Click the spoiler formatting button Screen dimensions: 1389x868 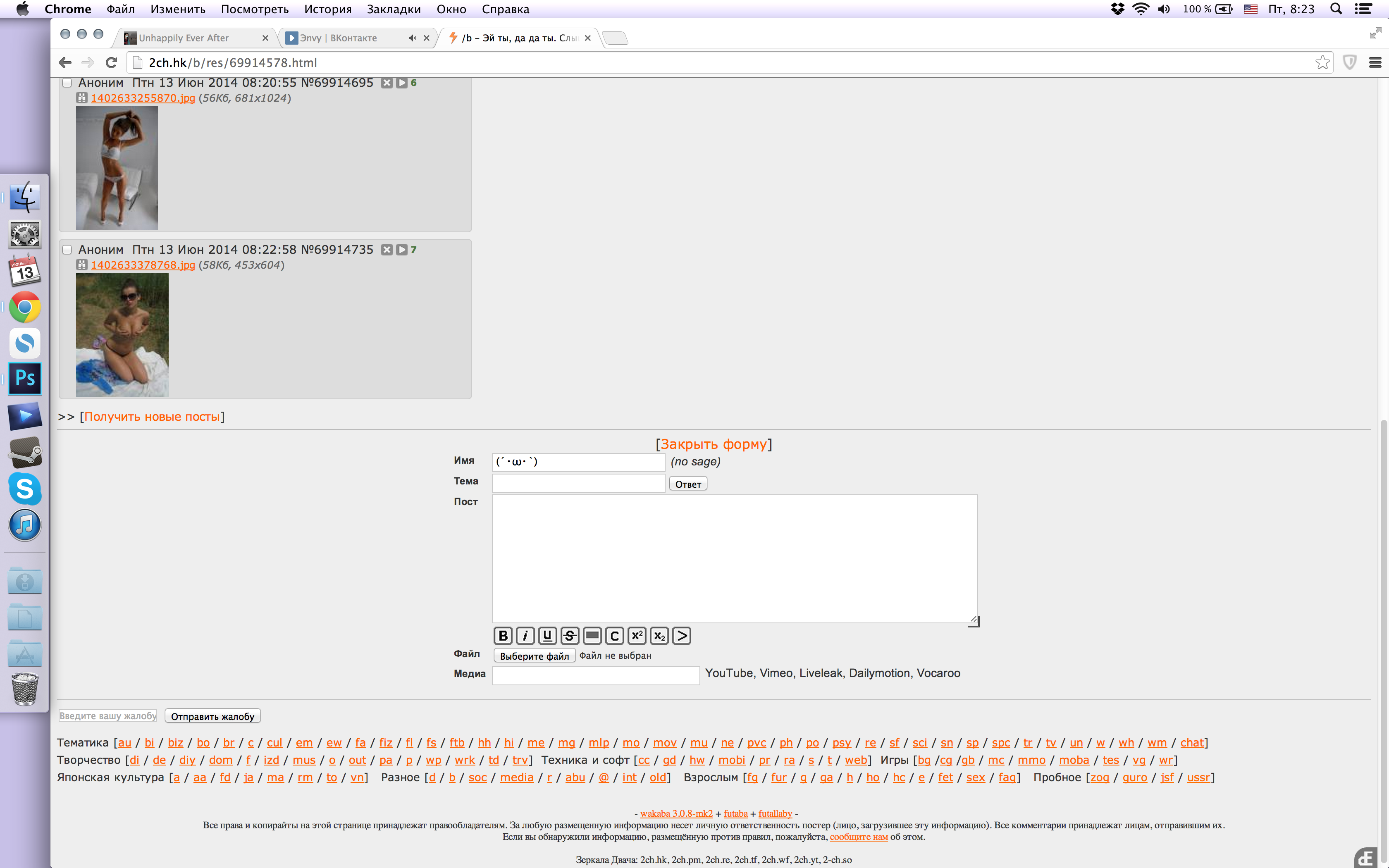tap(592, 636)
